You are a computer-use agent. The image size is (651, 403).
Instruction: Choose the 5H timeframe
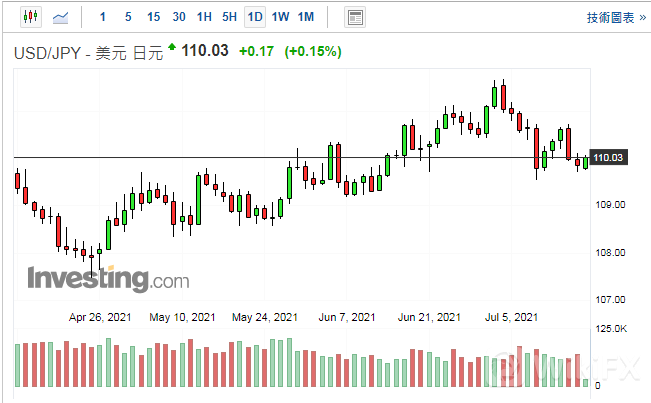[x=229, y=17]
